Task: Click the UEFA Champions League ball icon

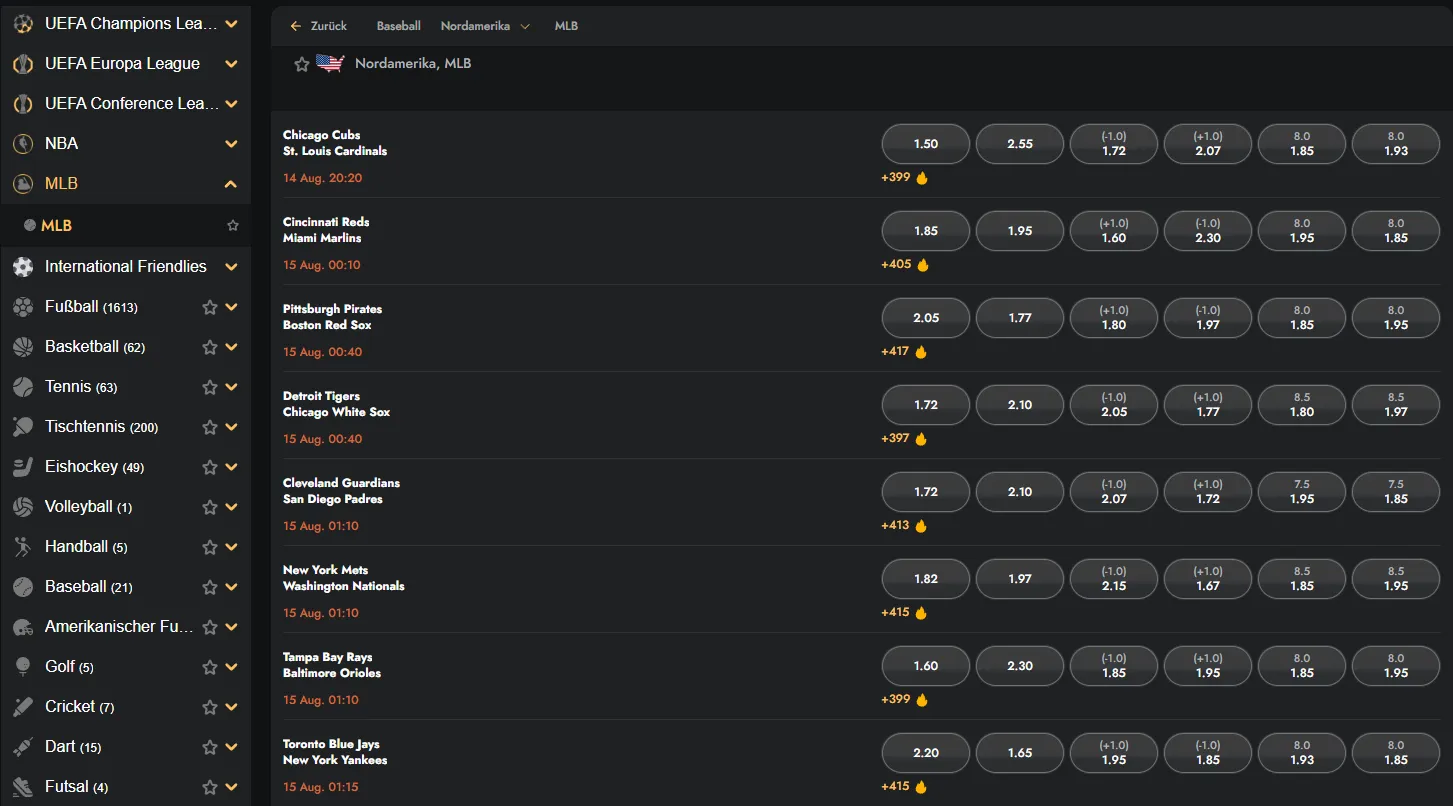Action: click(23, 24)
